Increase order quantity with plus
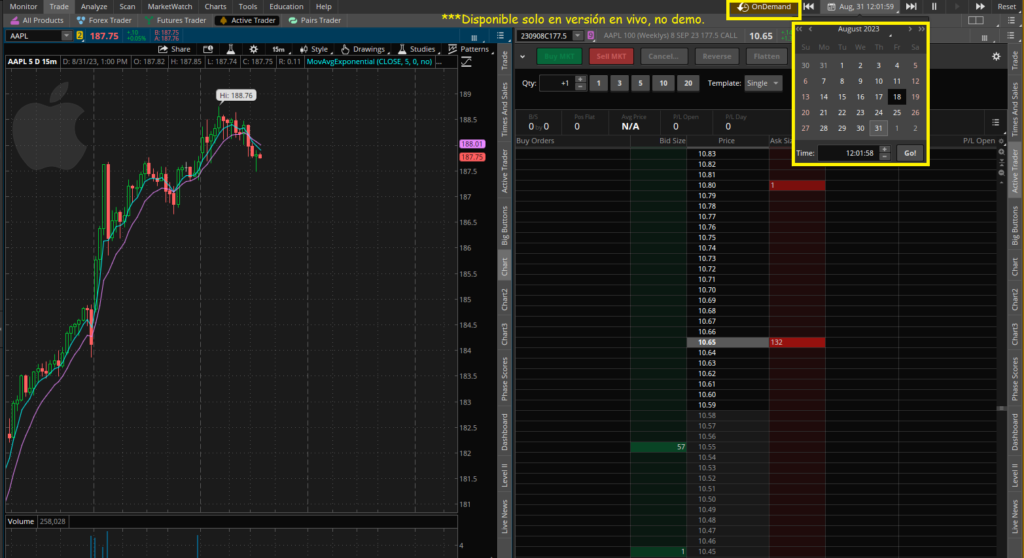Image resolution: width=1024 pixels, height=558 pixels. (x=581, y=80)
